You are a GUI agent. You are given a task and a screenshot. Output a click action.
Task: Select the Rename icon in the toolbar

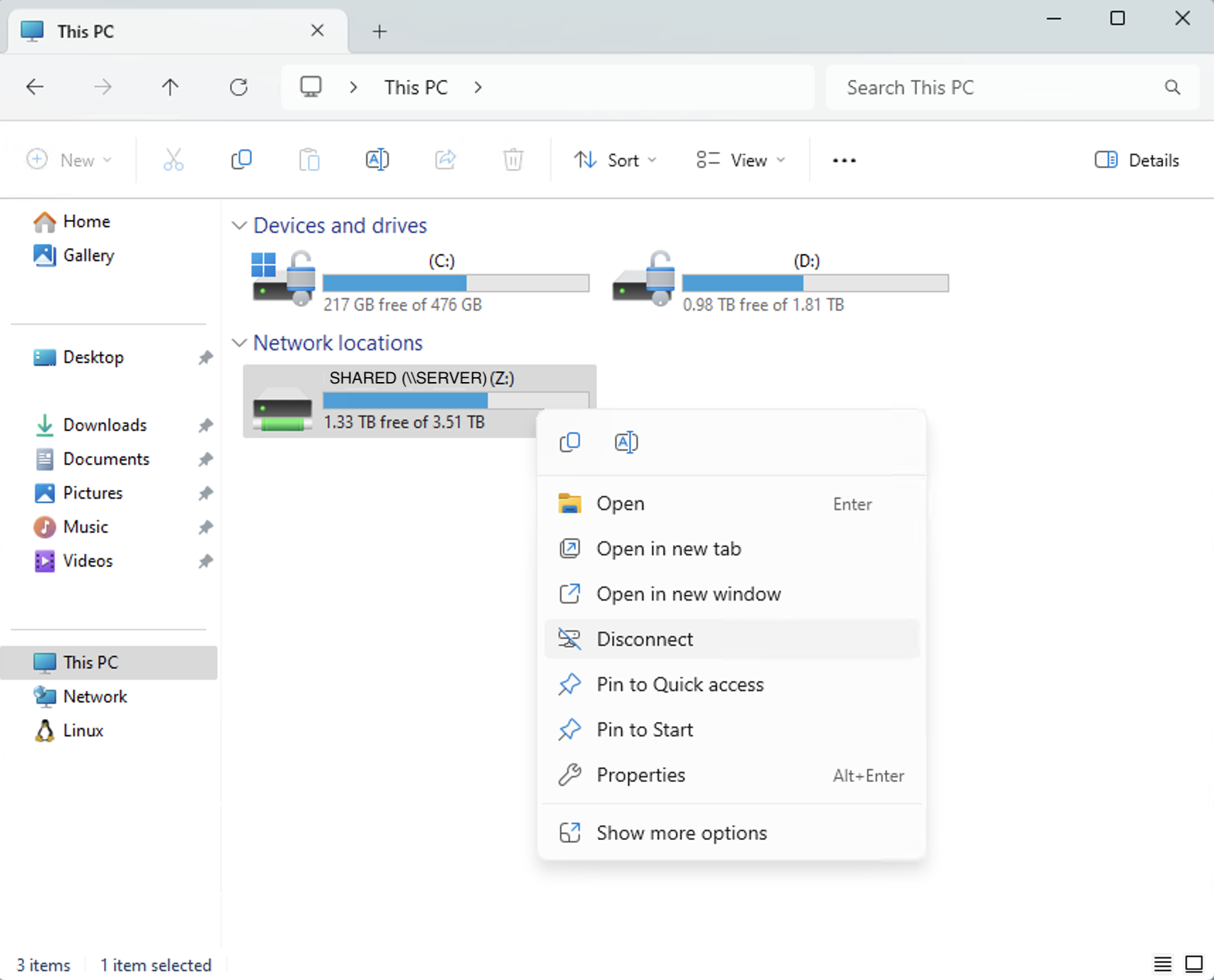coord(377,159)
